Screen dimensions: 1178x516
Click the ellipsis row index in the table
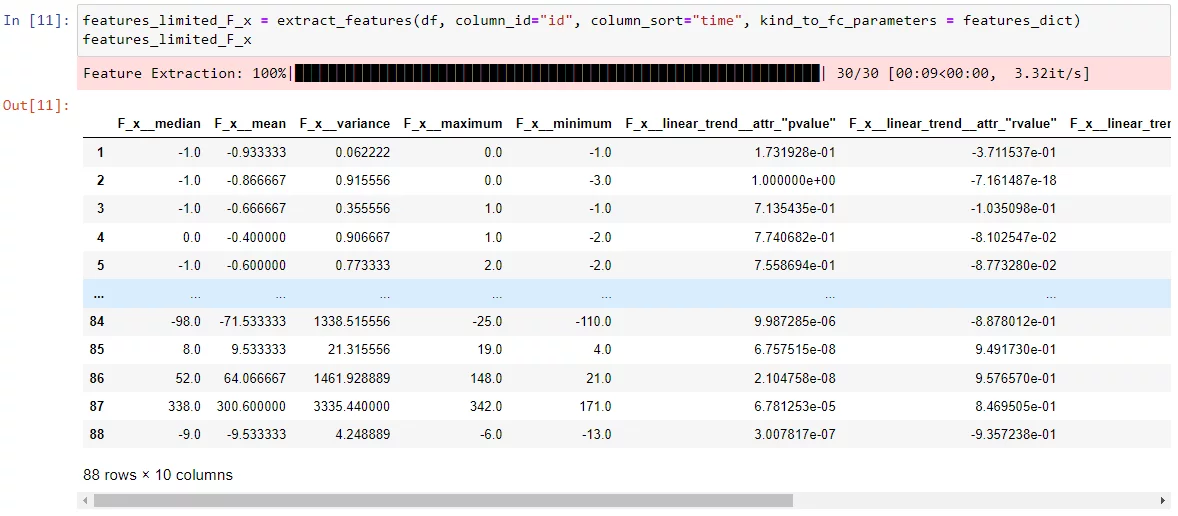98,294
